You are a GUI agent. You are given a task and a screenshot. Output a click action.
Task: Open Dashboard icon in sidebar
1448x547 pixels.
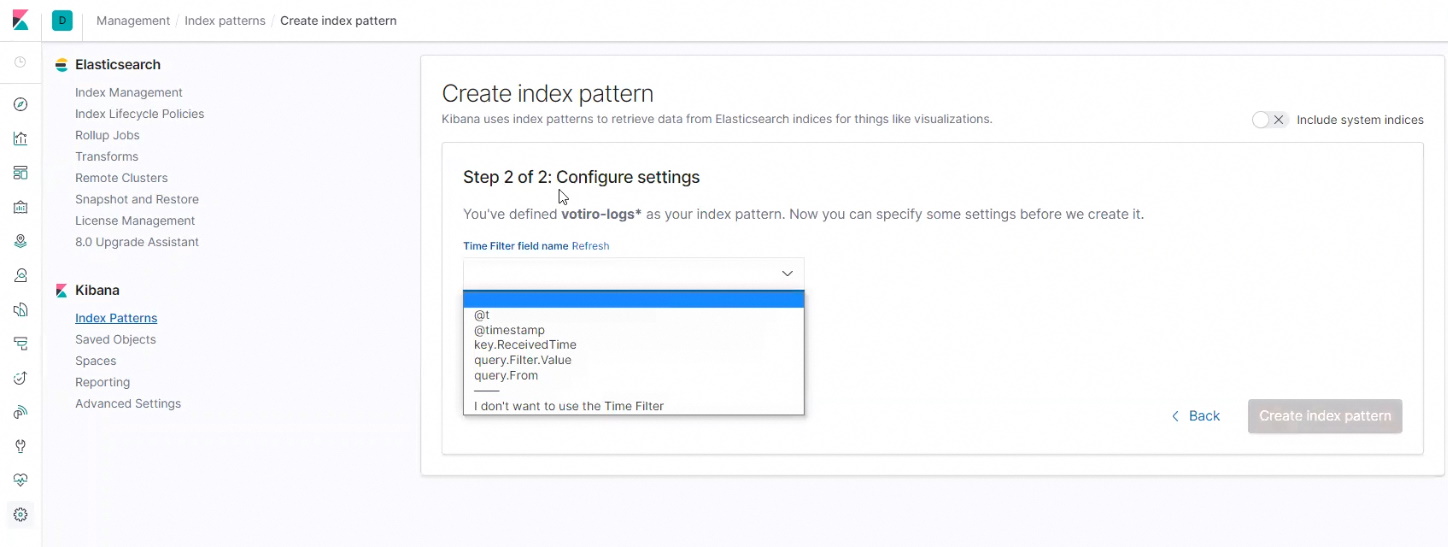(x=20, y=173)
